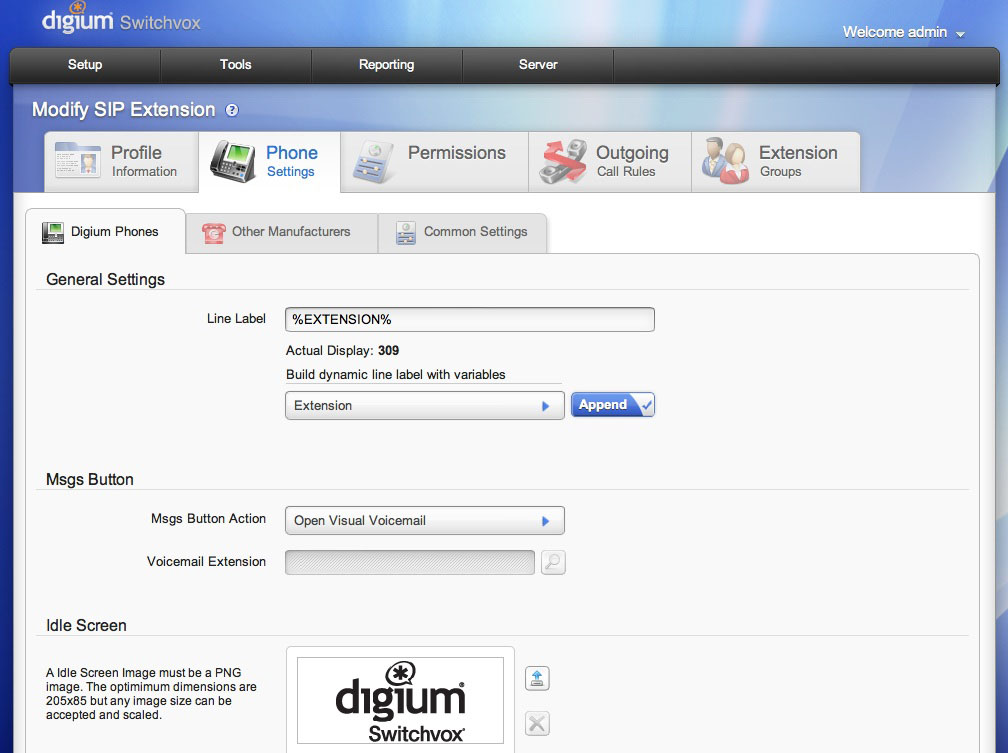The width and height of the screenshot is (1008, 753).
Task: Open the Server menu
Action: (x=538, y=65)
